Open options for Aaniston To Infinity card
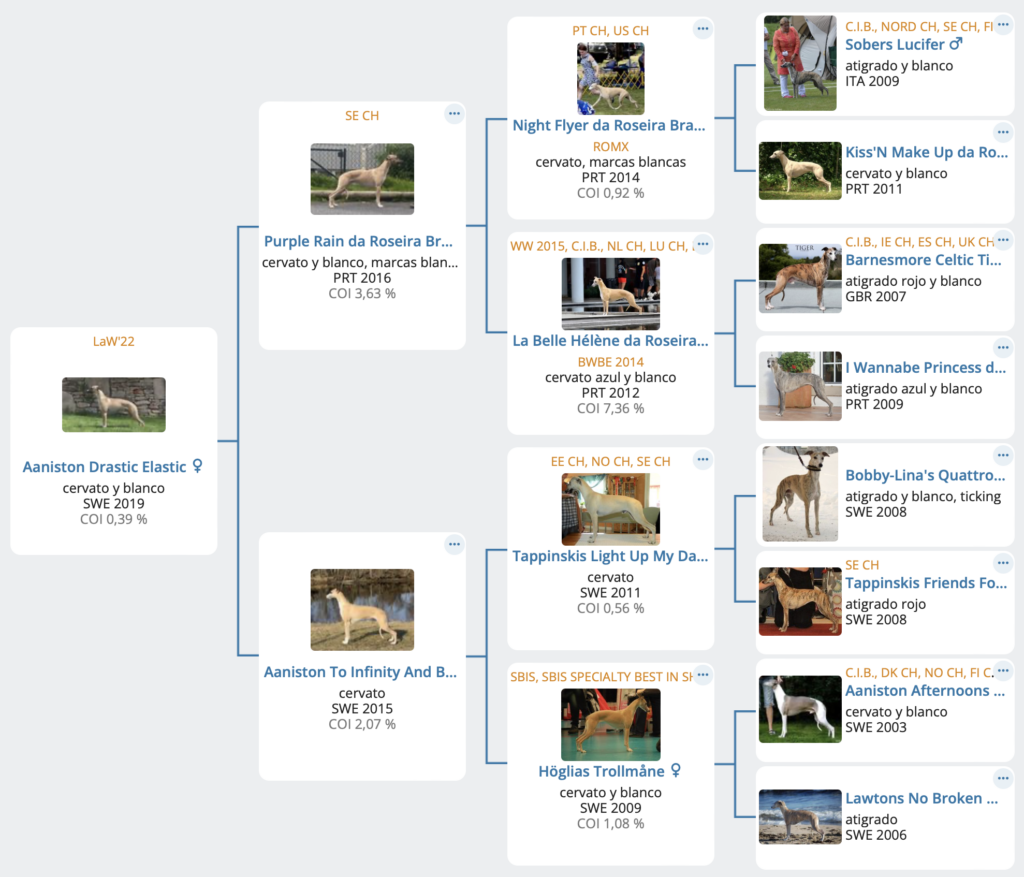The height and width of the screenshot is (877, 1024). [454, 545]
